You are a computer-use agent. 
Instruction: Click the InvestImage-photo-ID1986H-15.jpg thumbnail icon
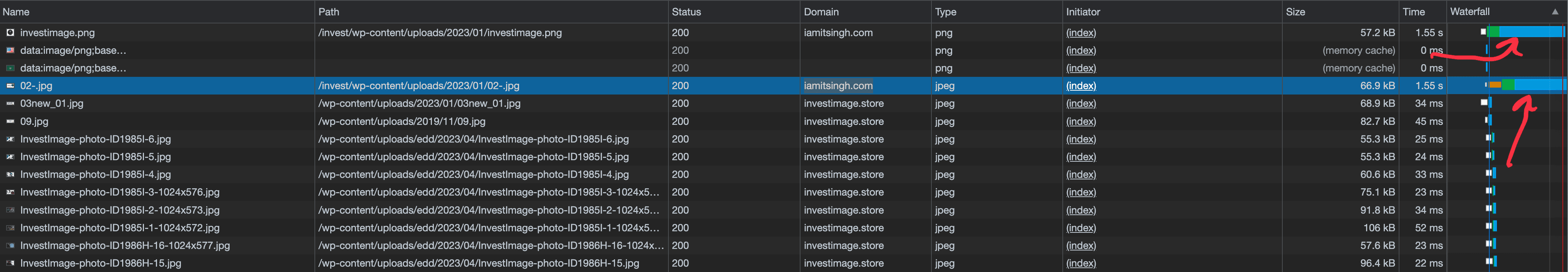(x=10, y=264)
